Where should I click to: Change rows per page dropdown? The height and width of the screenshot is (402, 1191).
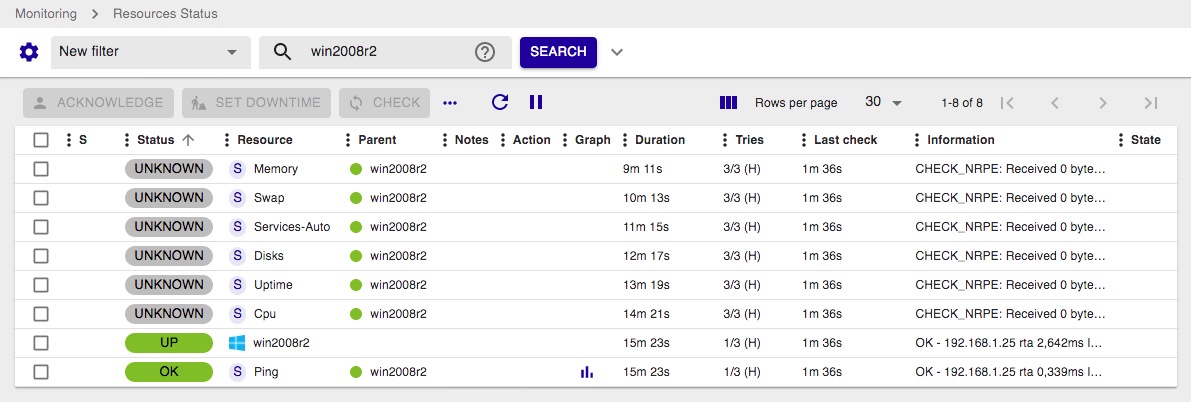click(883, 102)
